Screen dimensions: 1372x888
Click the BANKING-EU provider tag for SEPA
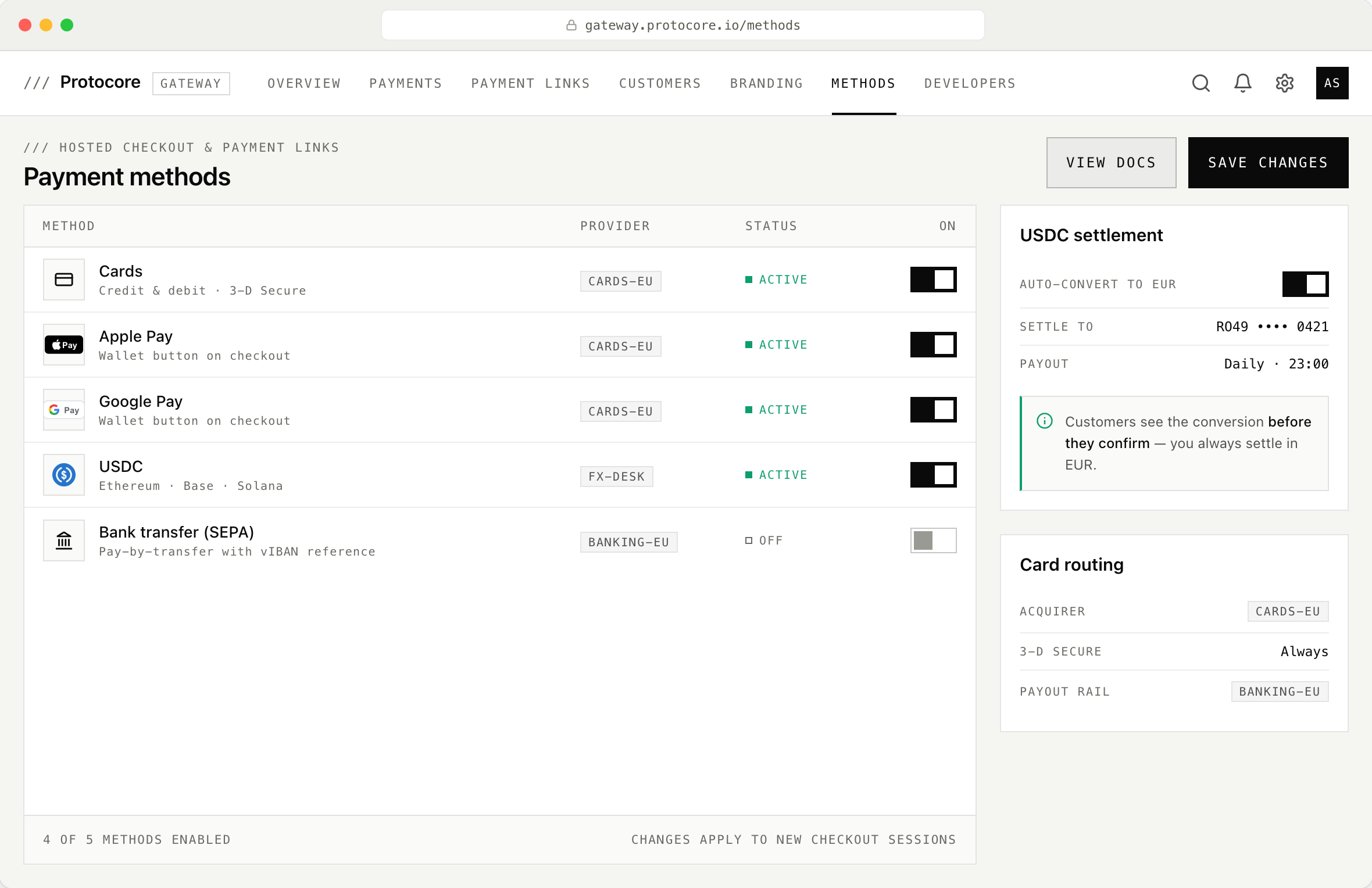coord(628,542)
